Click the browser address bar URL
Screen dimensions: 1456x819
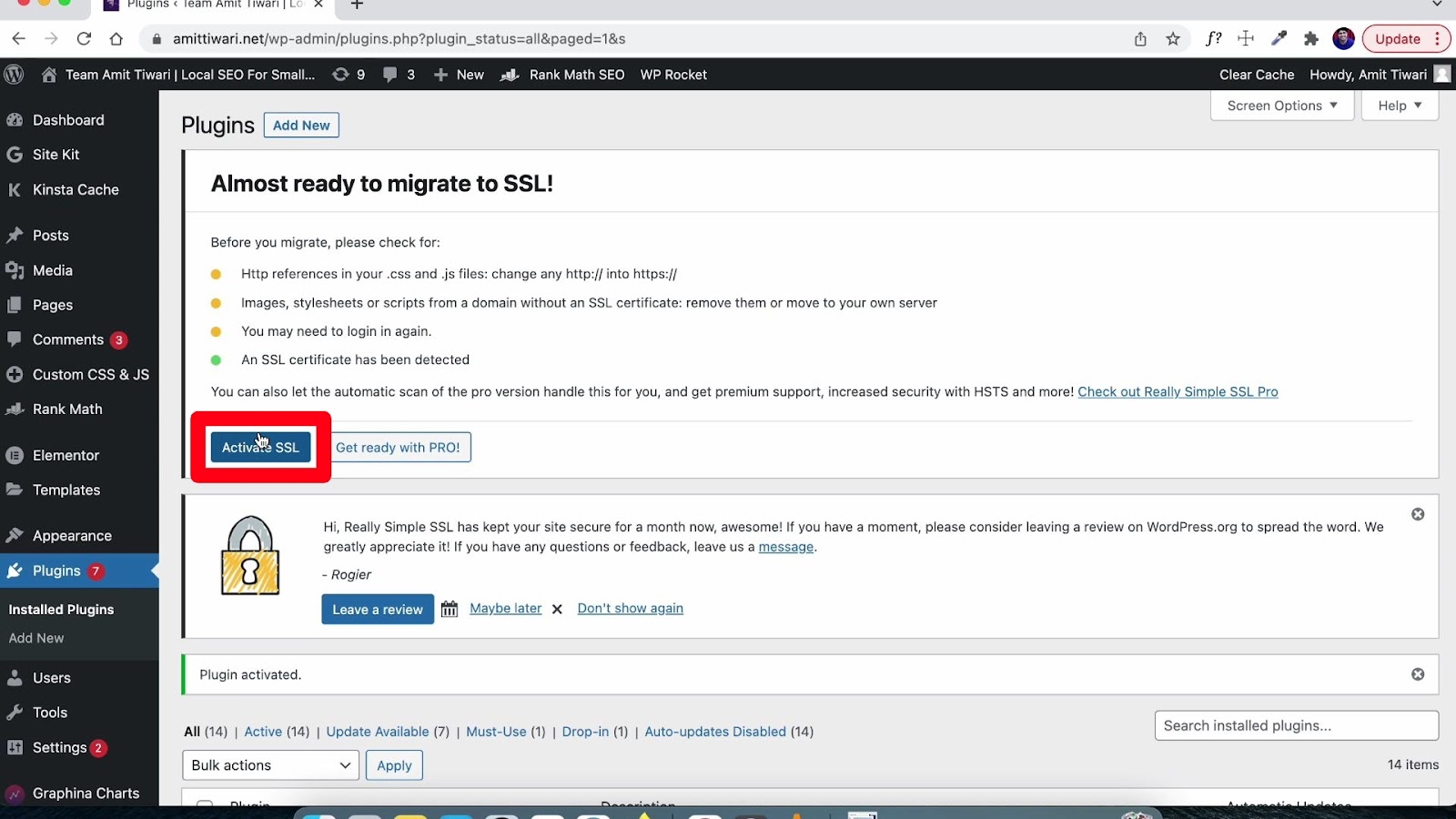(x=399, y=39)
